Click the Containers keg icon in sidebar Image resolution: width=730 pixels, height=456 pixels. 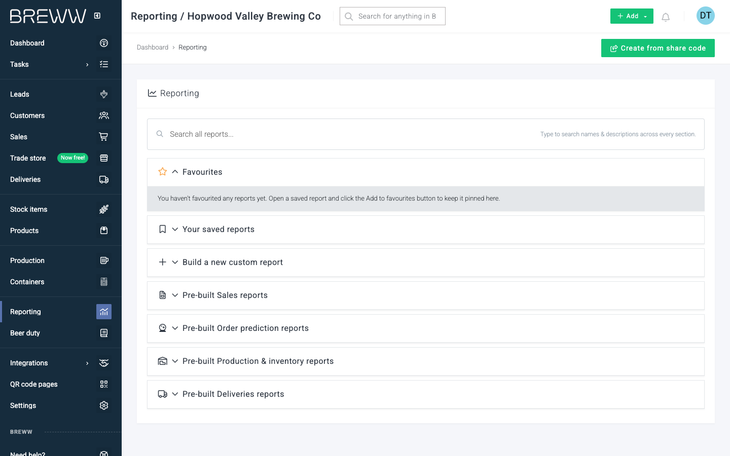pyautogui.click(x=104, y=282)
